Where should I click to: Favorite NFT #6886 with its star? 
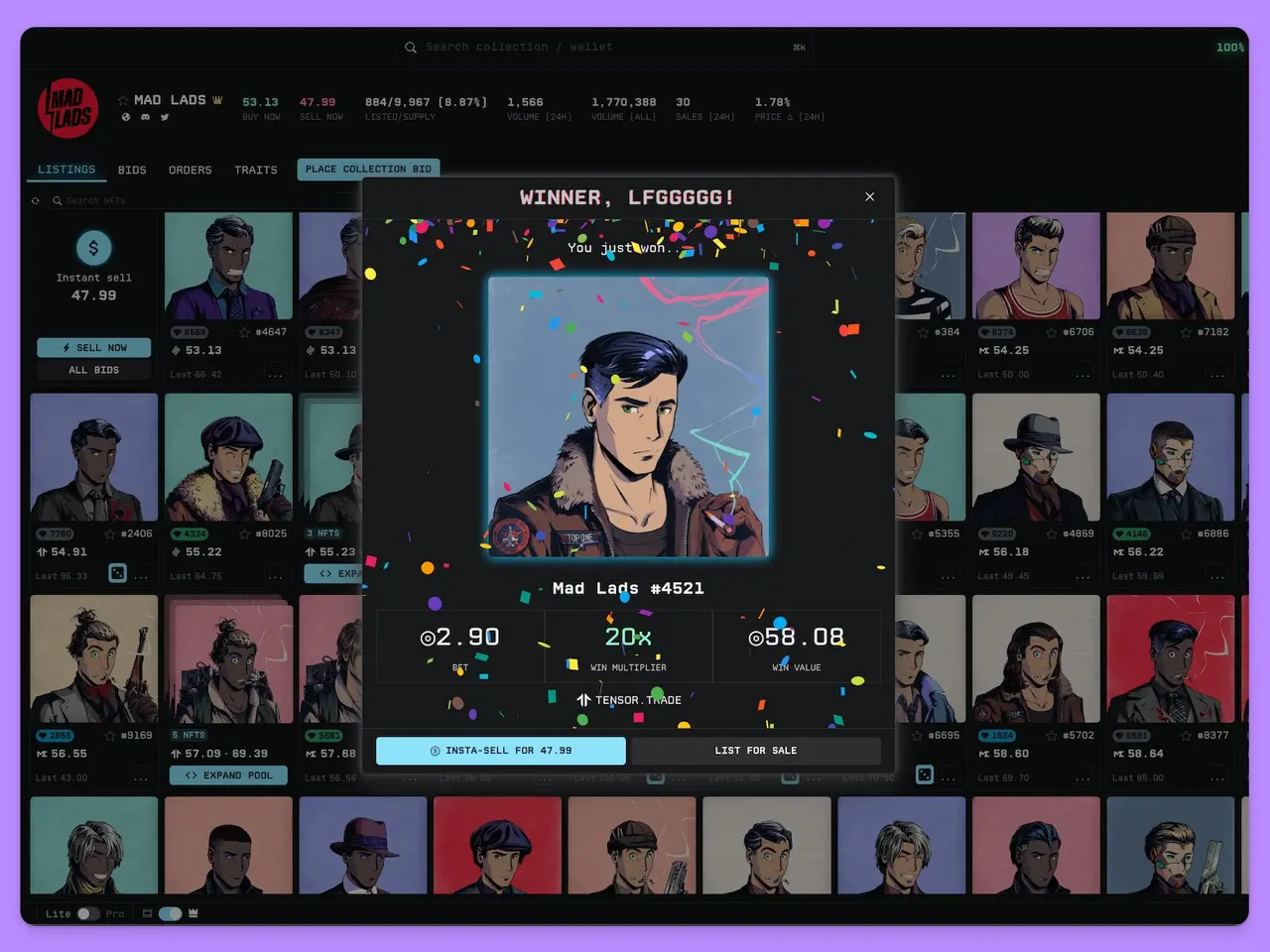pos(1187,534)
